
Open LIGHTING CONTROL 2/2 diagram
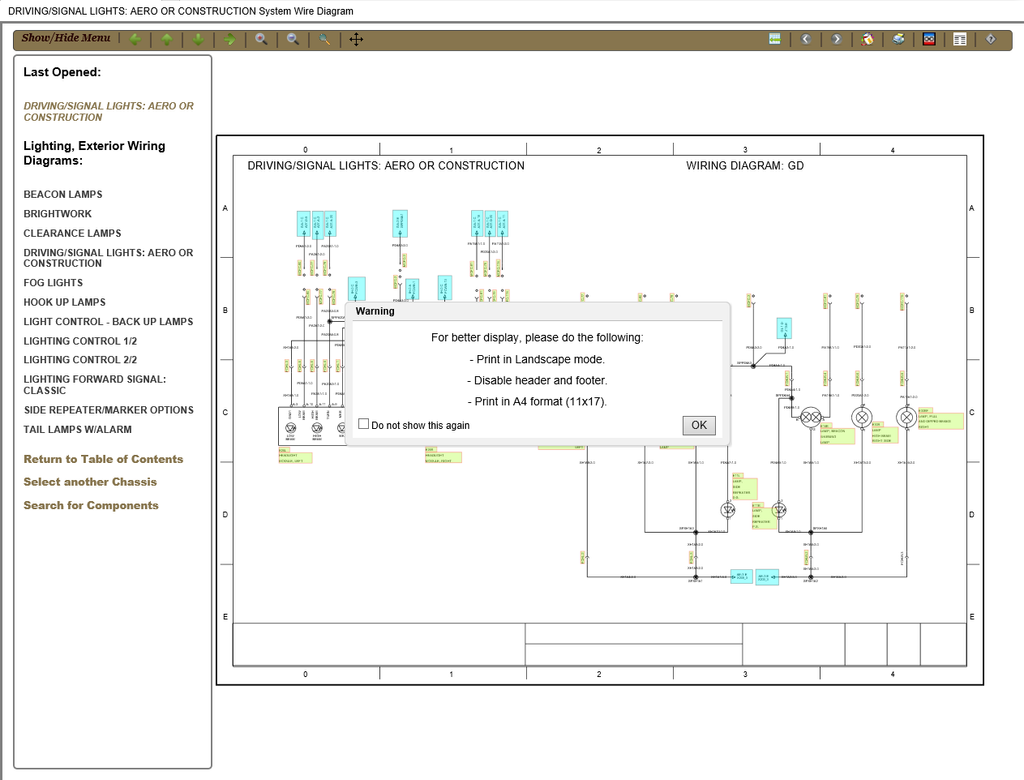tap(80, 360)
